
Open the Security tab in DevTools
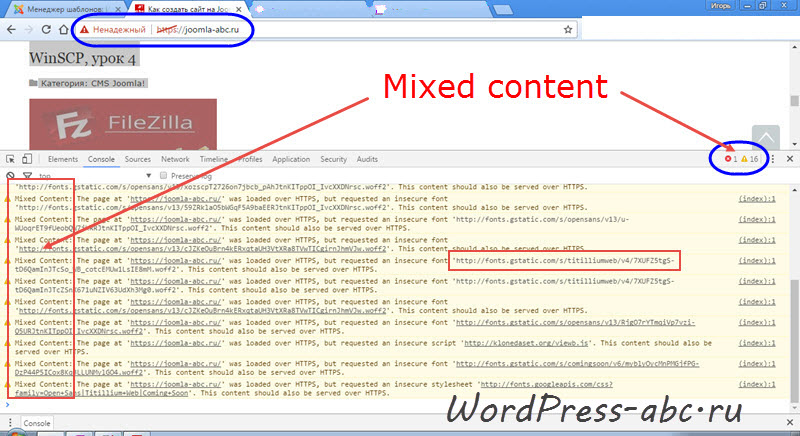click(x=334, y=159)
